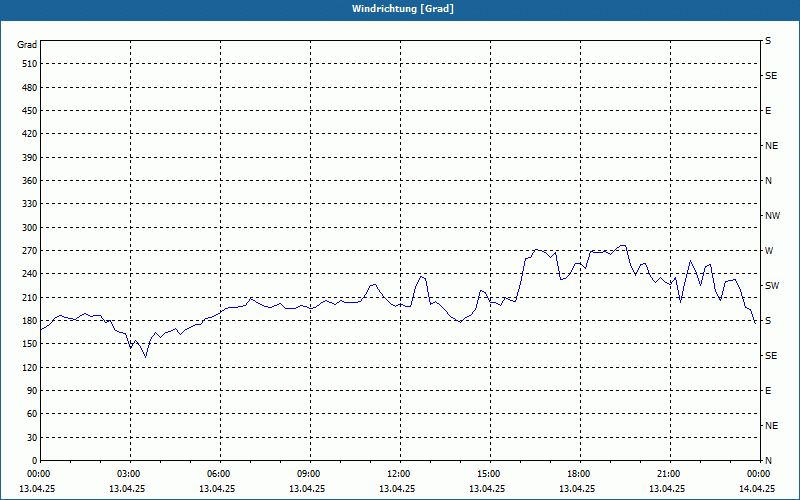Viewport: 800px width, 500px height.
Task: Select the "60" y-axis value
Action: click(x=32, y=414)
